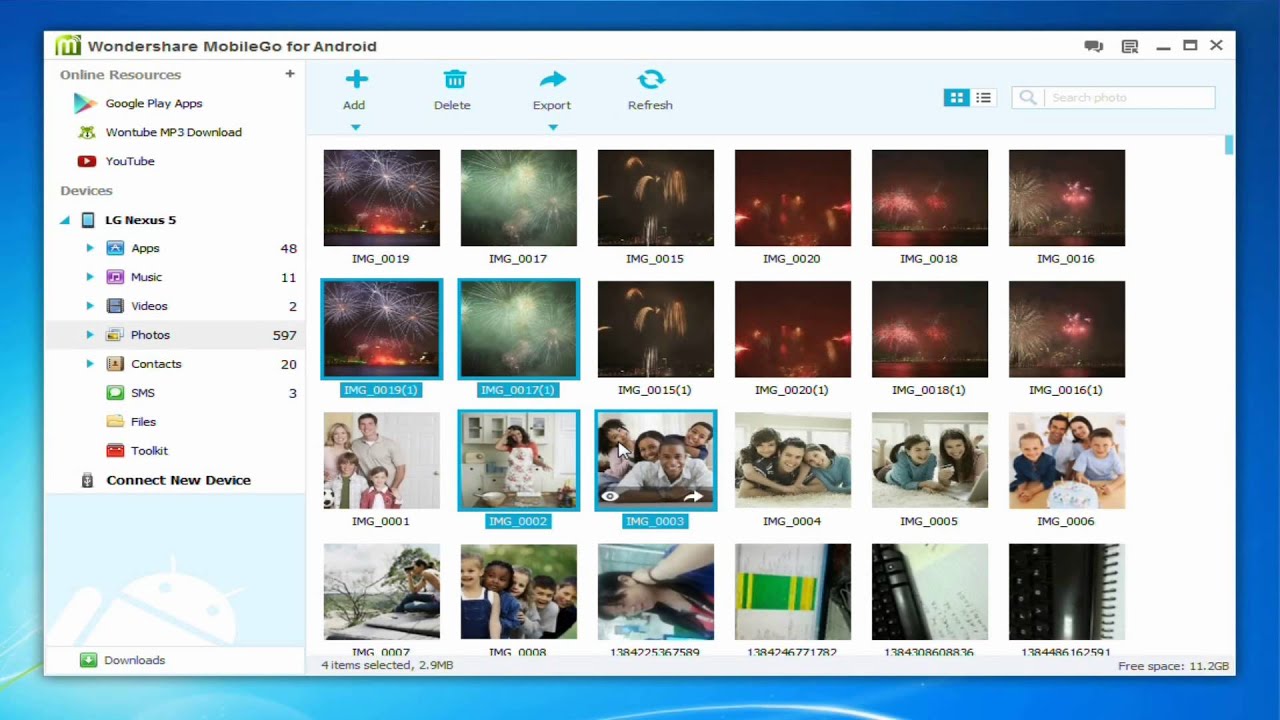Click the IMG_0005 file name
The height and width of the screenshot is (720, 1280).
(928, 521)
